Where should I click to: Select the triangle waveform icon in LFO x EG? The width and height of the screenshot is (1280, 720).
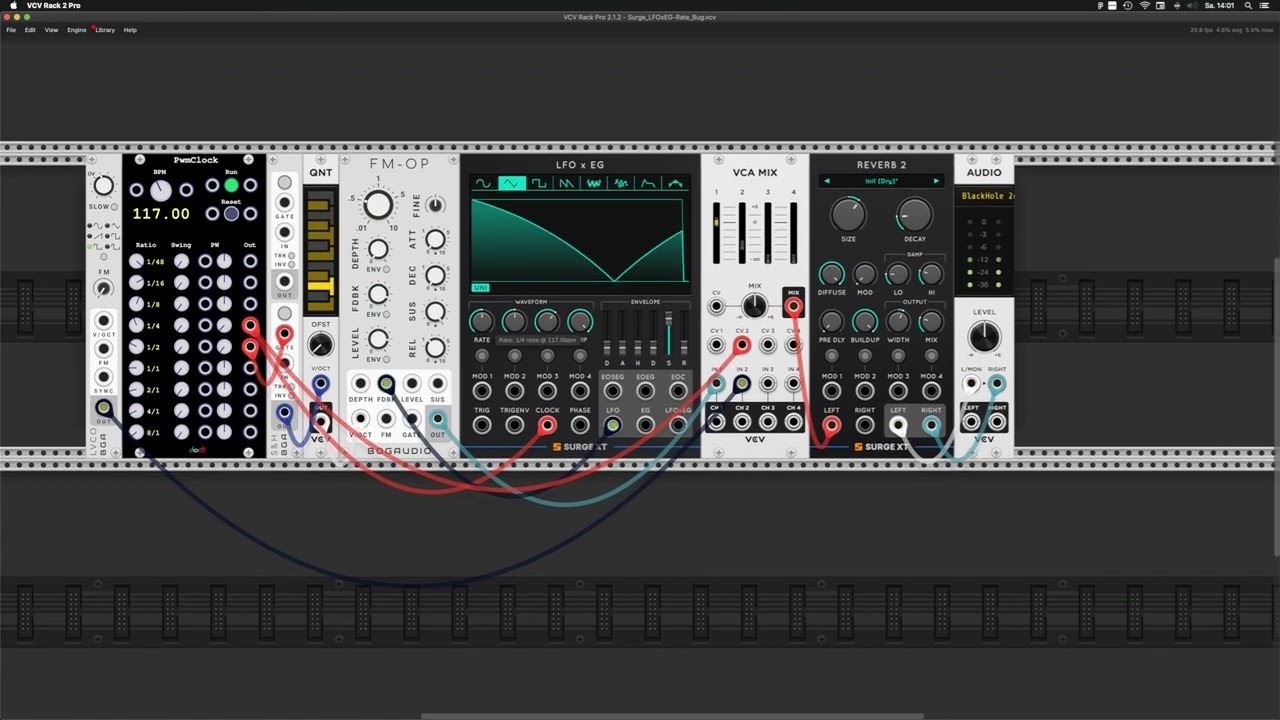click(x=512, y=183)
